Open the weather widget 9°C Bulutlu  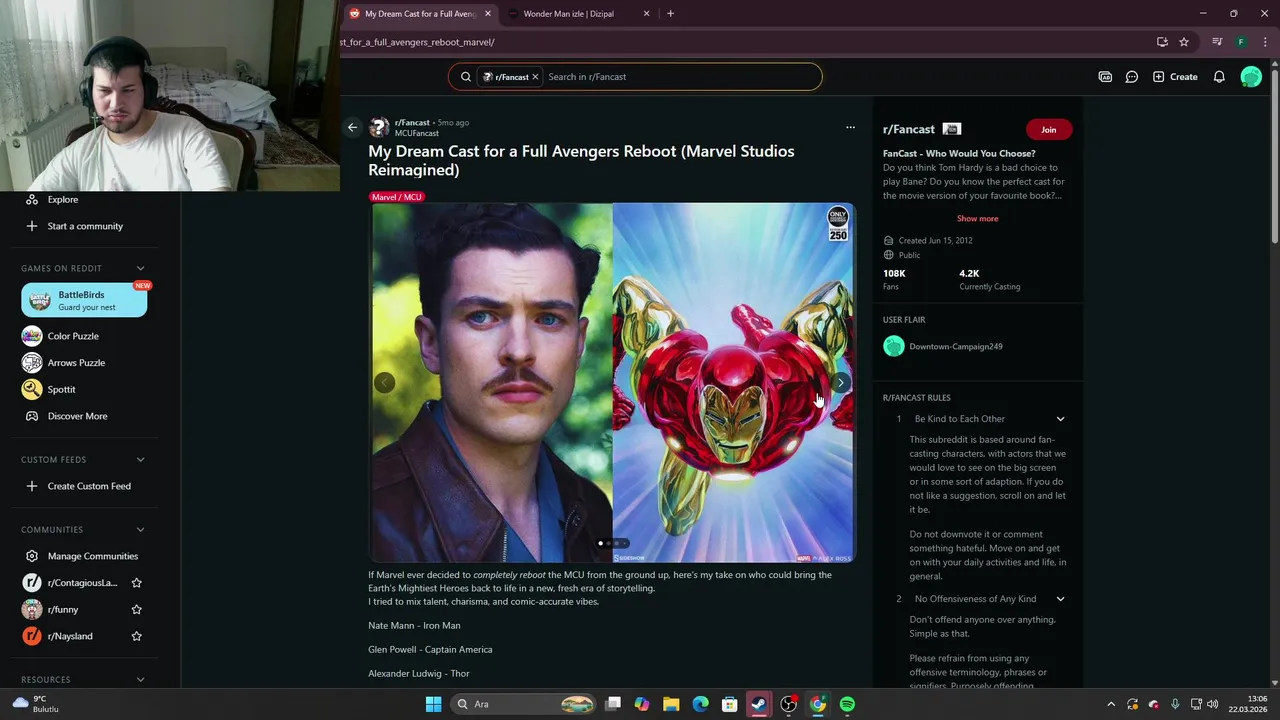pos(35,704)
